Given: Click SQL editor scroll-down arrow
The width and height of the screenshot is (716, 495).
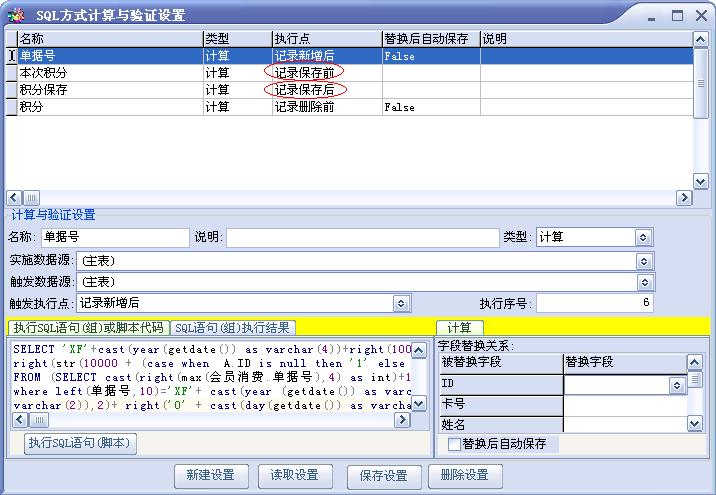Looking at the screenshot, I should tap(418, 403).
